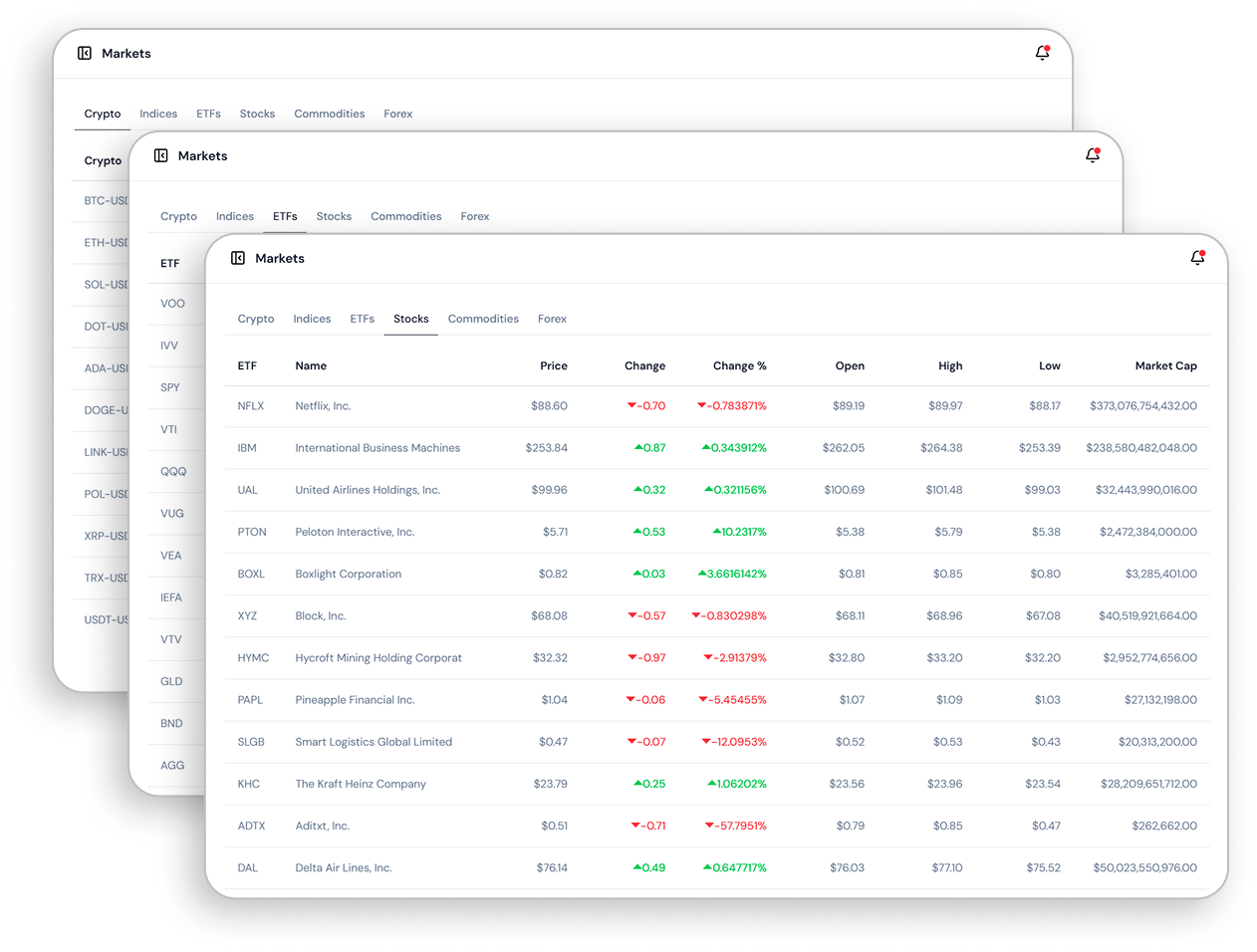This screenshot has width=1257, height=952.
Task: Open Indices tab in back window
Action: tap(158, 114)
